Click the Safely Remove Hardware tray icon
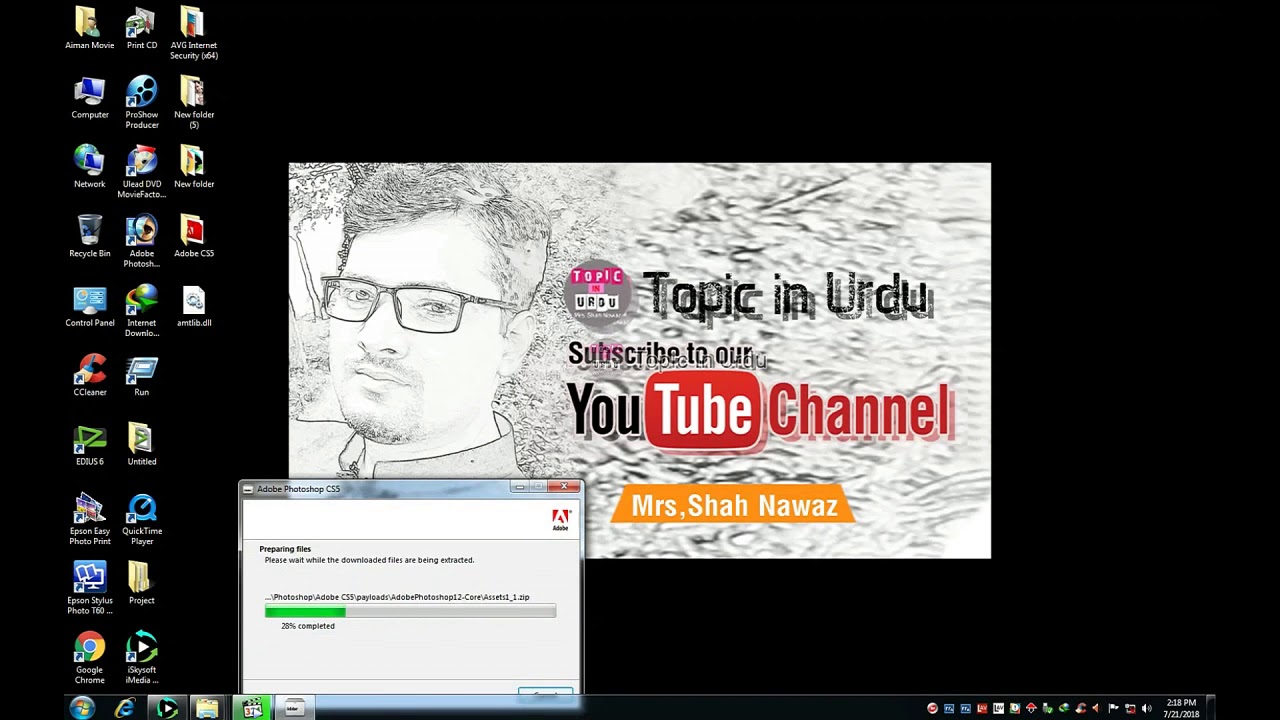Viewport: 1280px width, 720px height. [x=1047, y=708]
